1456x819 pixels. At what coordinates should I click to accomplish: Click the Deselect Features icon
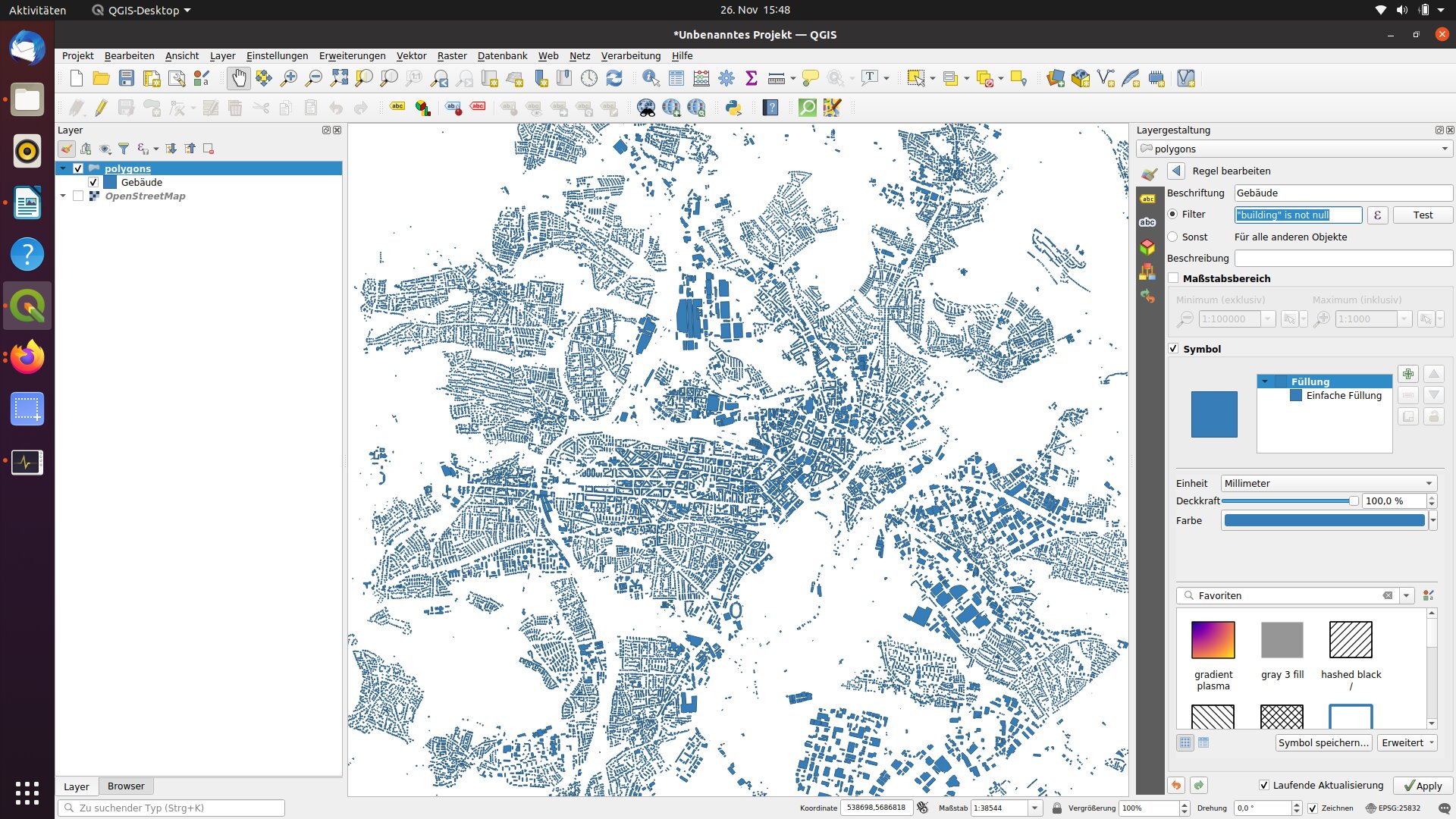tap(985, 78)
